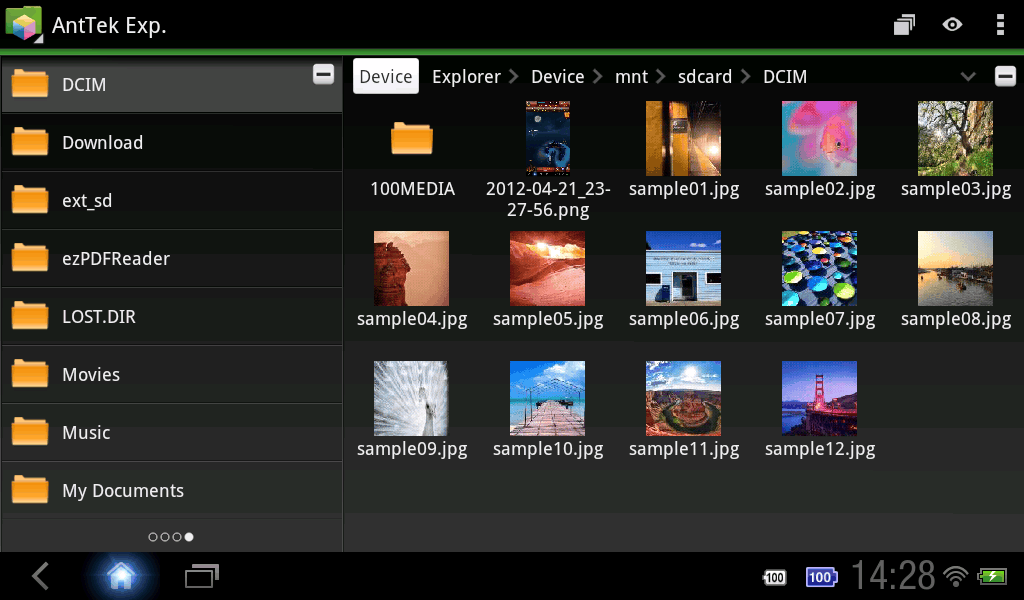Navigate to sdcard breadcrumb
The height and width of the screenshot is (600, 1024).
coord(705,76)
